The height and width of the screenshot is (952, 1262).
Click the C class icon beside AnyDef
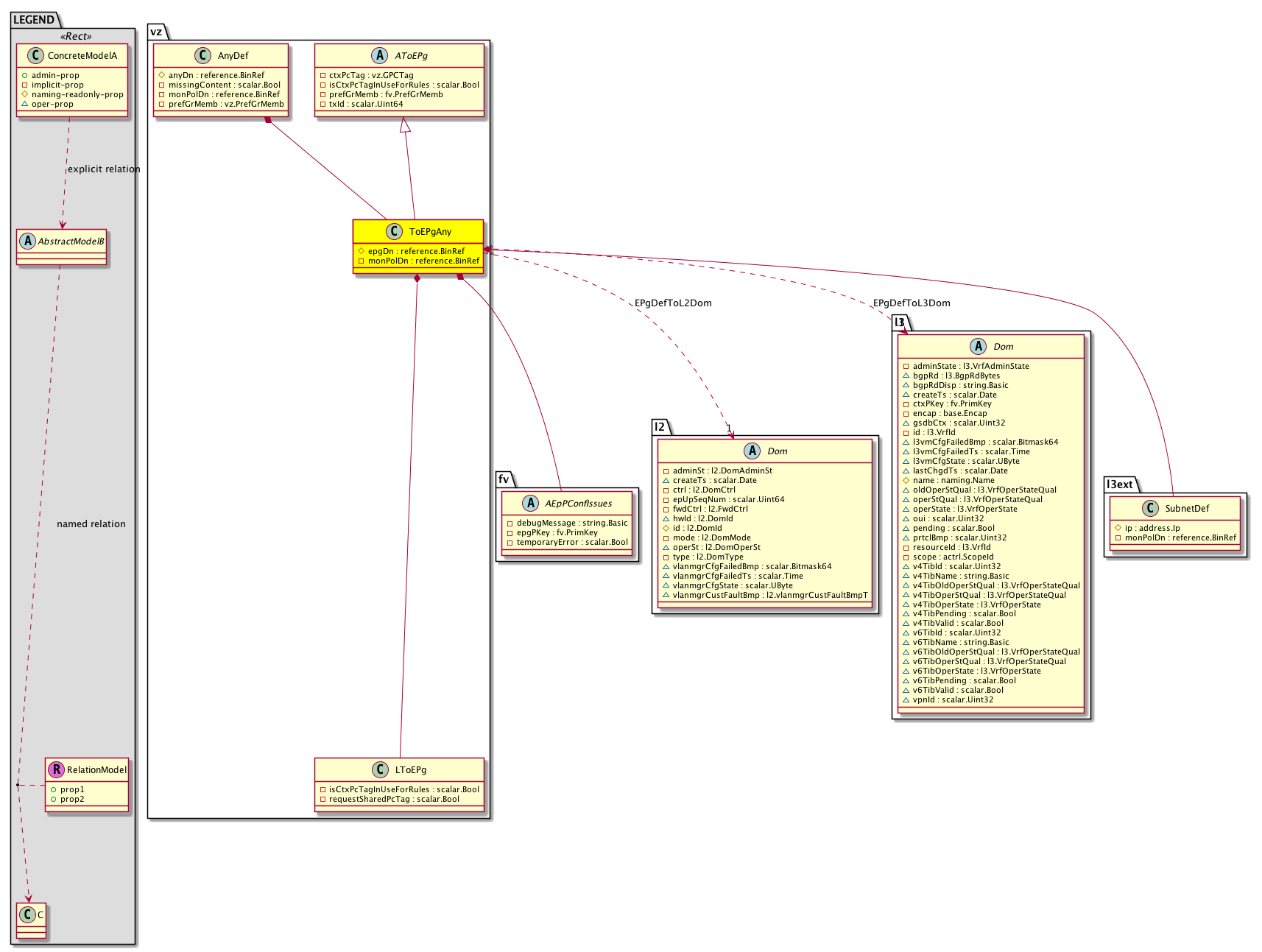point(203,56)
